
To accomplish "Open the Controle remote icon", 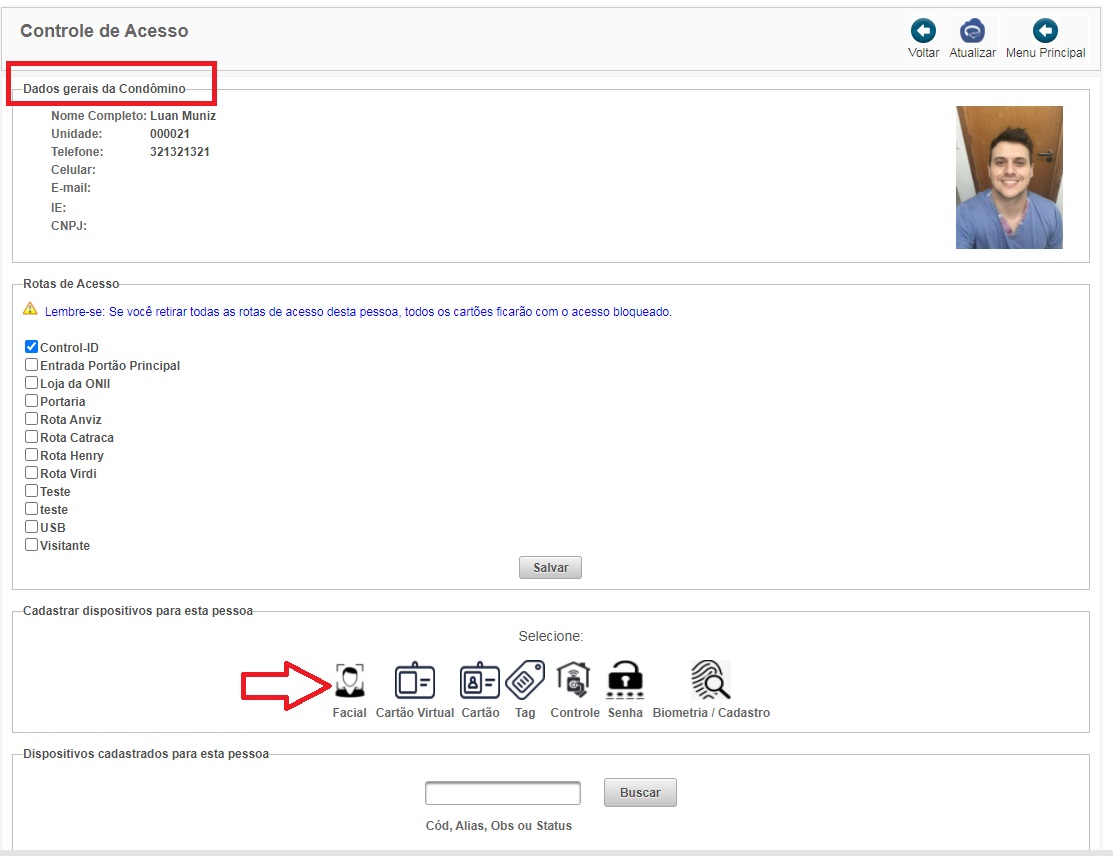I will tap(574, 680).
